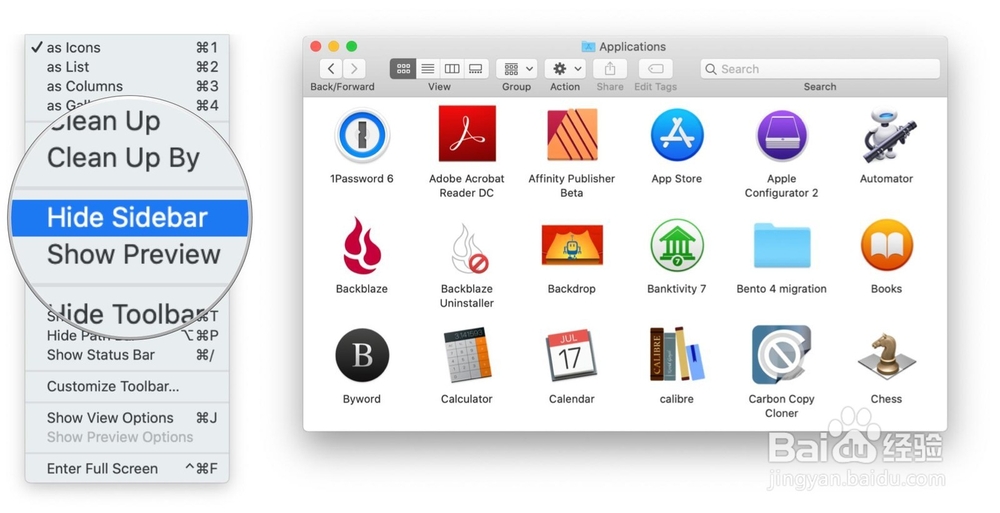The image size is (1000, 513).
Task: Go forward with the Forward arrow
Action: click(355, 68)
